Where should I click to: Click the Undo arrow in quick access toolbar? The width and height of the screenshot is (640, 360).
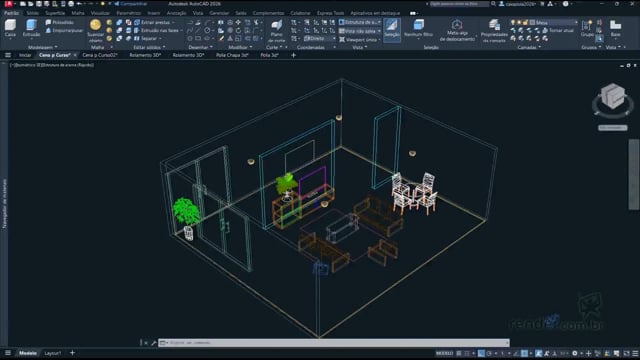(79, 4)
